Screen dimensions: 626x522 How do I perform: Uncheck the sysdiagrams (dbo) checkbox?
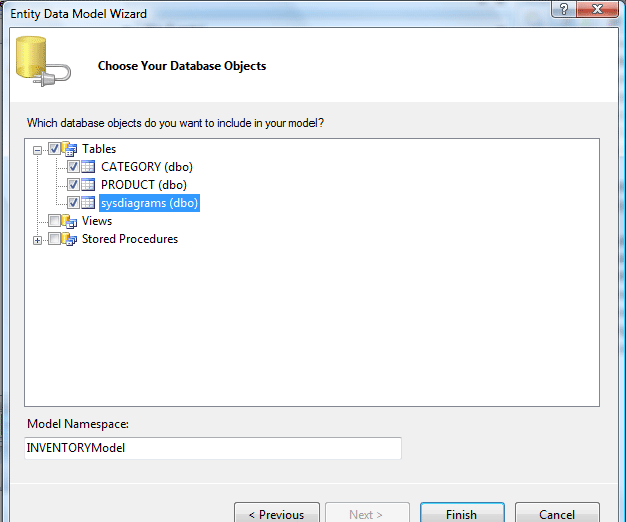click(x=73, y=203)
